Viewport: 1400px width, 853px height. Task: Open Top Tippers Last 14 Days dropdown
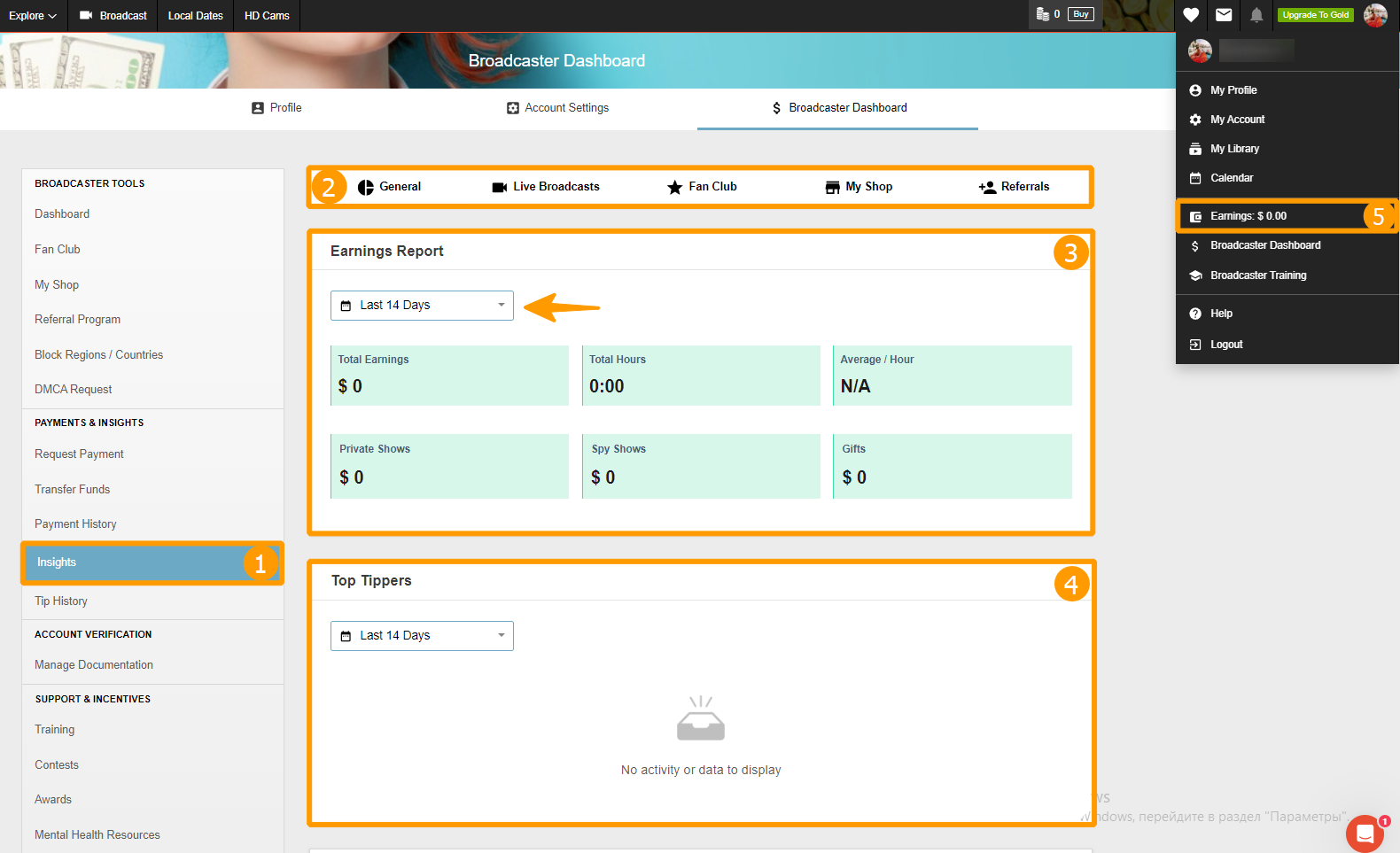click(x=422, y=636)
